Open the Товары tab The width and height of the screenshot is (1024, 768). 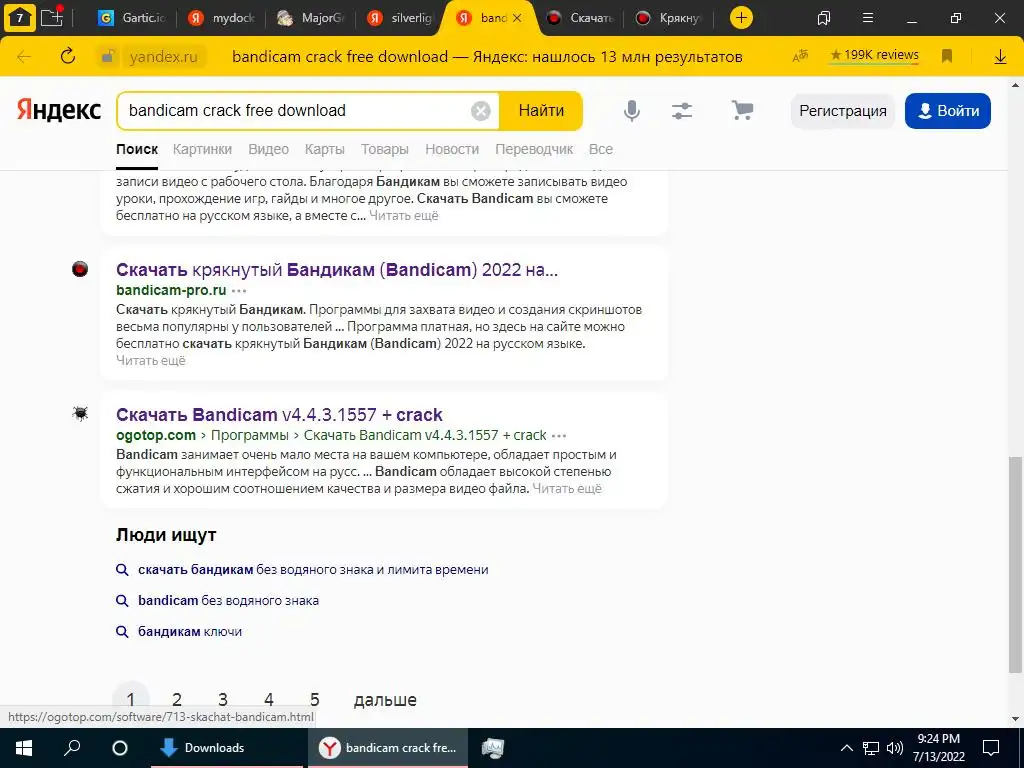click(x=385, y=149)
